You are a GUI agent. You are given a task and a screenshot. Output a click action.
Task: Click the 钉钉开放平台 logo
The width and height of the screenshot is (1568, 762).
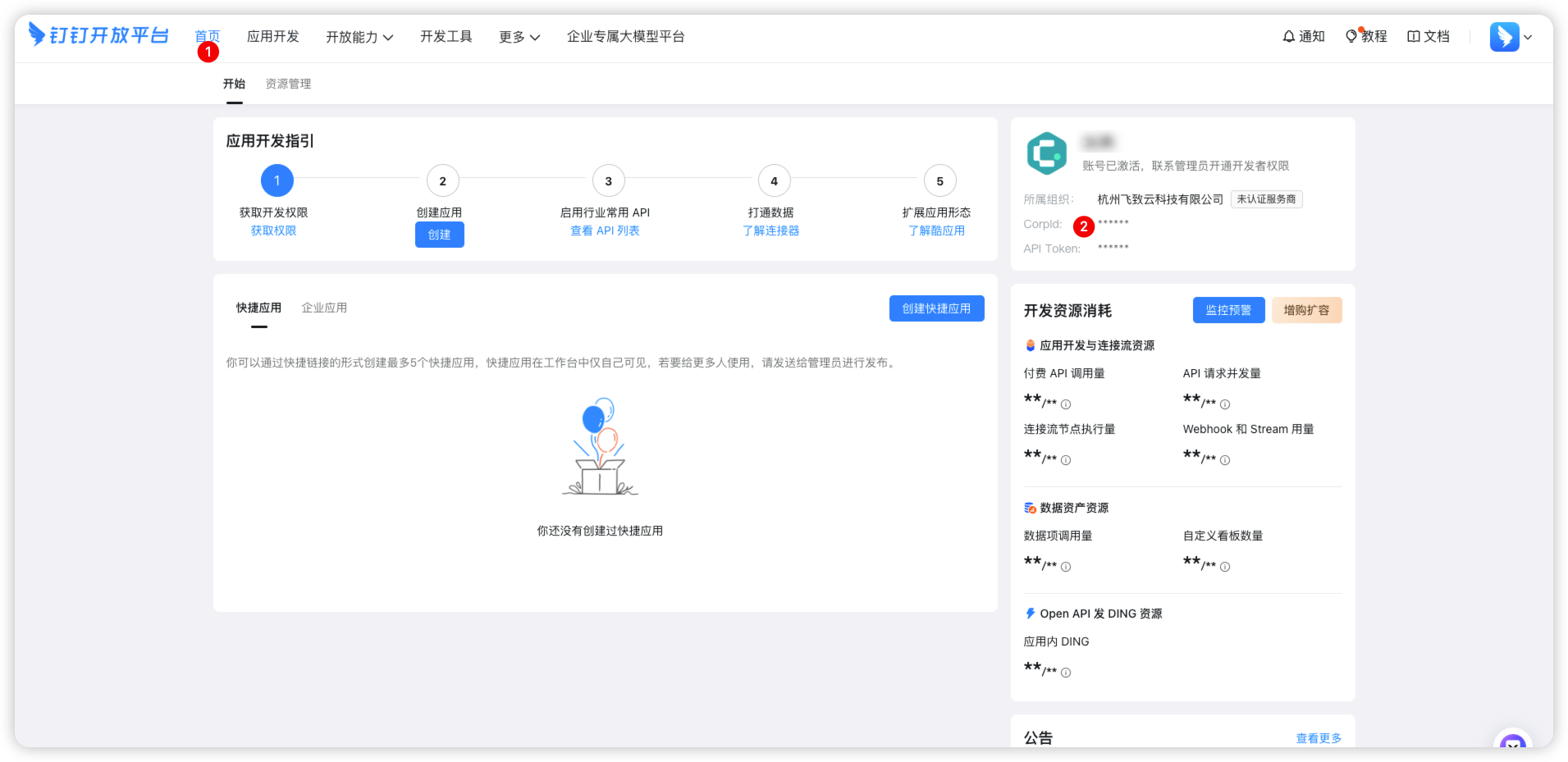tap(98, 34)
